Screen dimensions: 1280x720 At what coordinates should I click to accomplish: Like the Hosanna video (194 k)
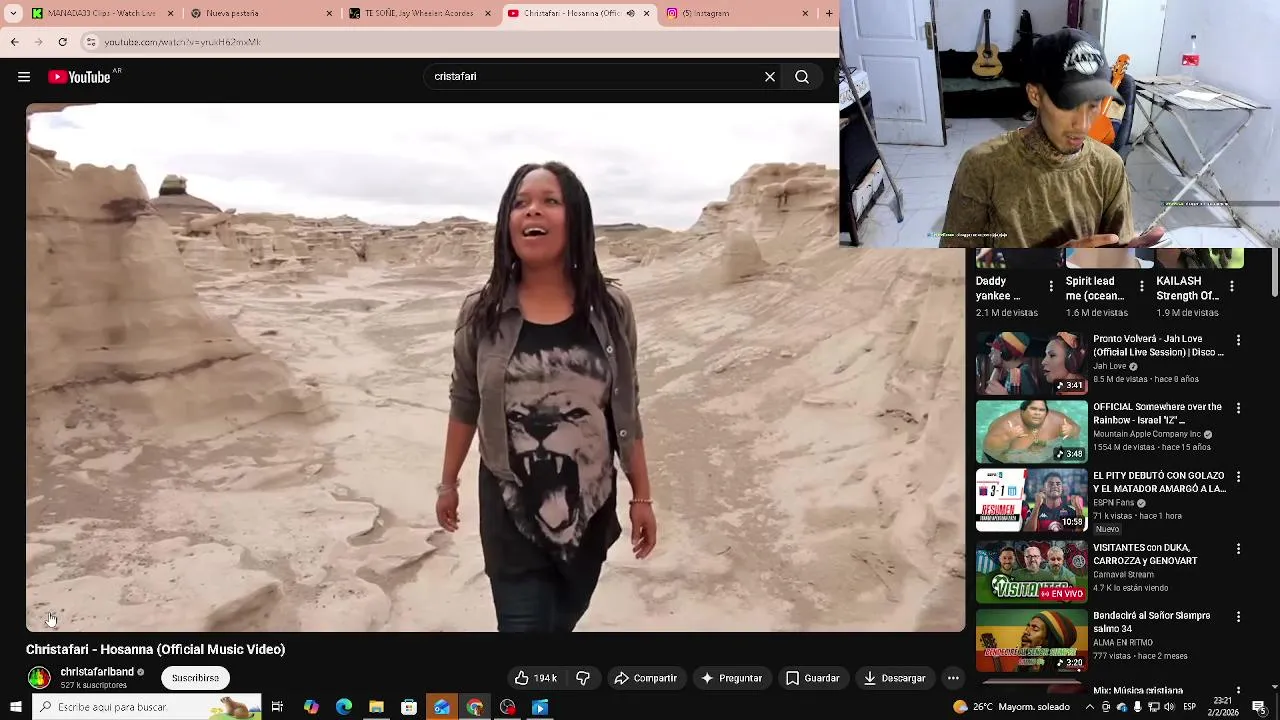pyautogui.click(x=535, y=678)
